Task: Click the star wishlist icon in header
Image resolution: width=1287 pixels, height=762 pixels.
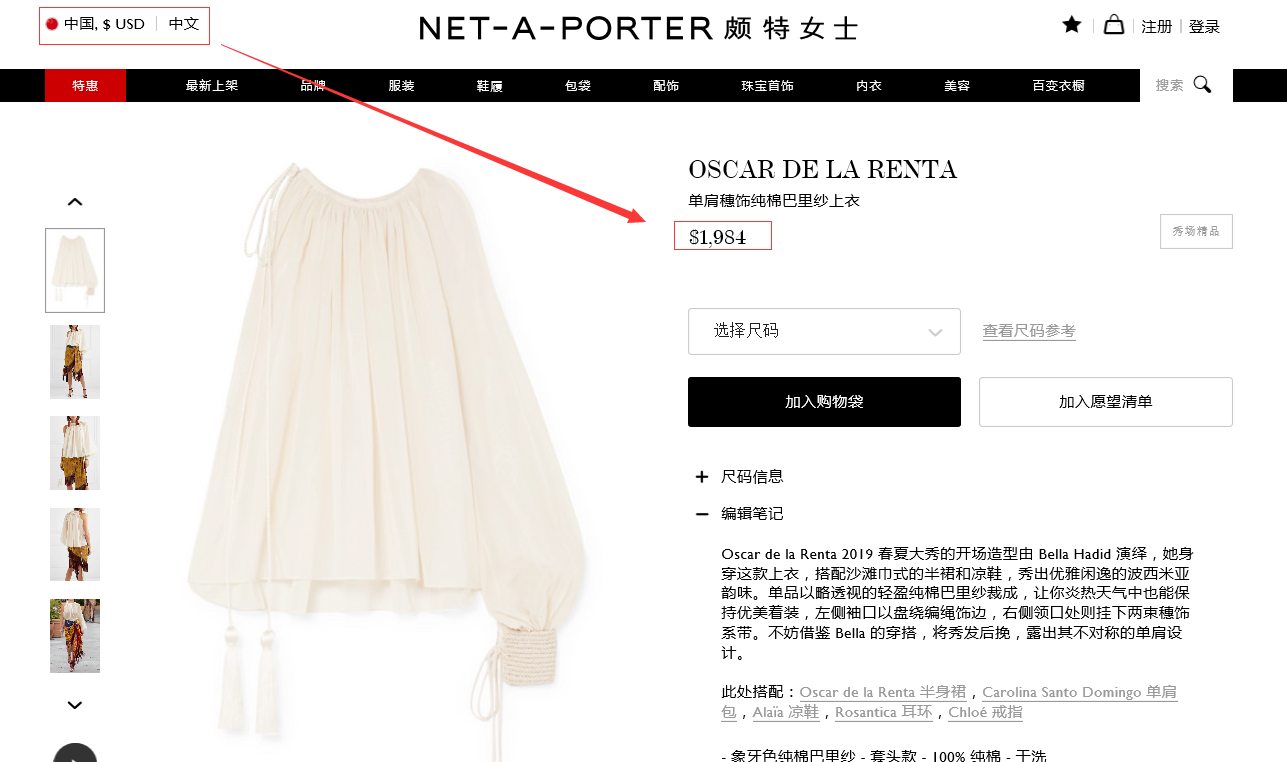Action: point(1072,25)
